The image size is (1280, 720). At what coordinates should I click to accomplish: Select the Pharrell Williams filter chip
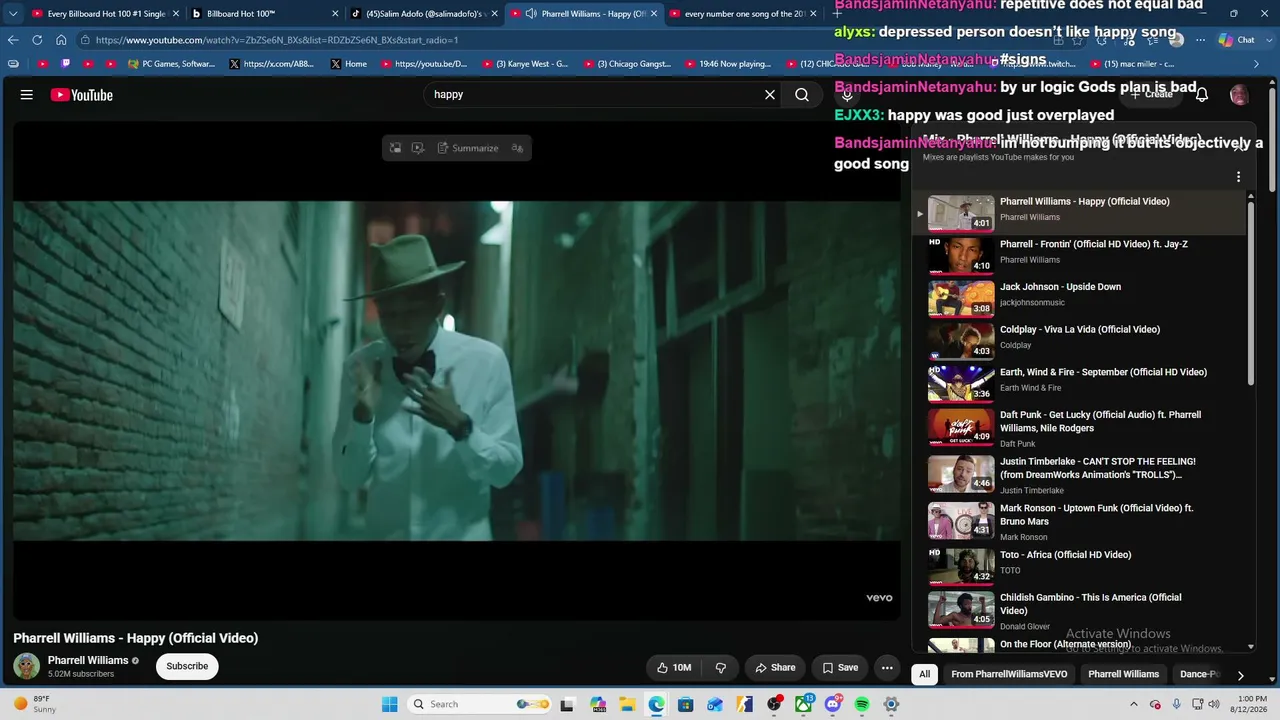click(x=1124, y=674)
